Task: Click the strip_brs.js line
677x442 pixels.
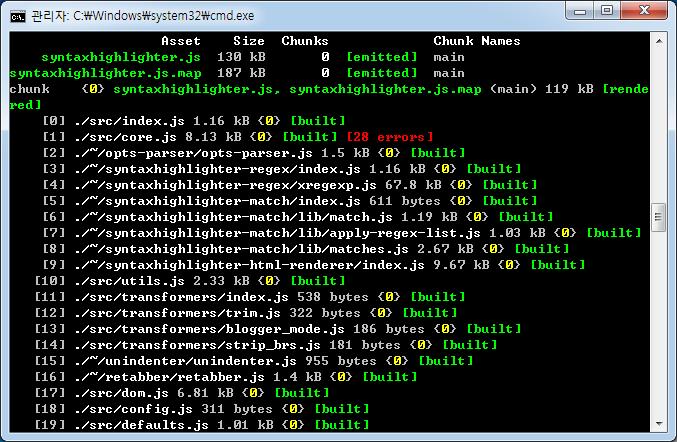Action: (x=266, y=345)
